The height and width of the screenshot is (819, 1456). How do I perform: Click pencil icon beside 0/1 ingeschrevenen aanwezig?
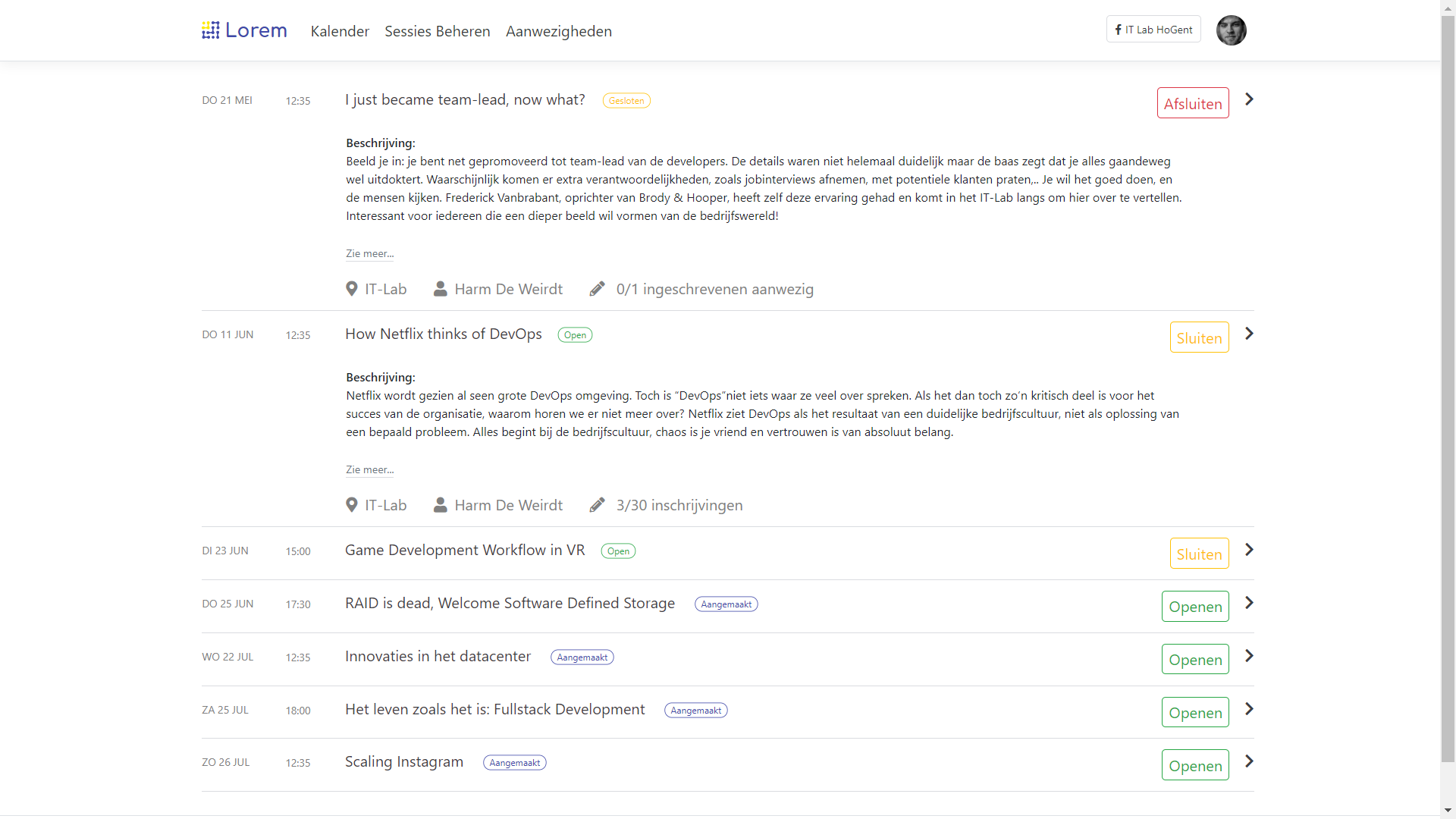pyautogui.click(x=598, y=289)
